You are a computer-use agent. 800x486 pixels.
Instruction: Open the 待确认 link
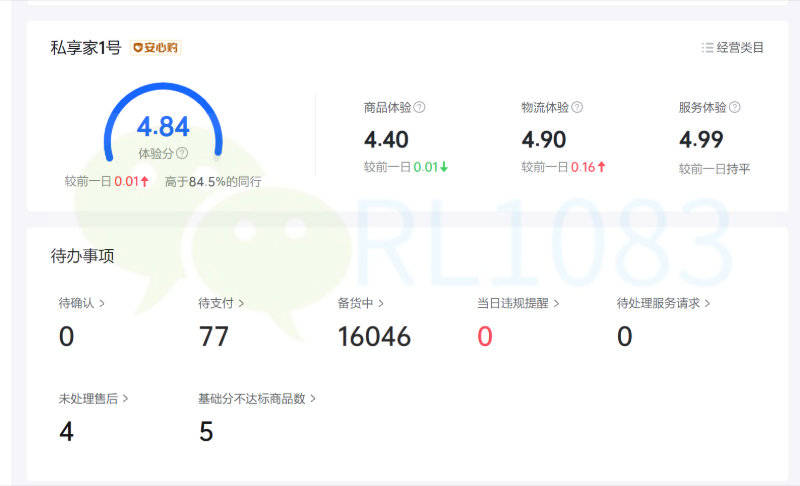coord(82,303)
